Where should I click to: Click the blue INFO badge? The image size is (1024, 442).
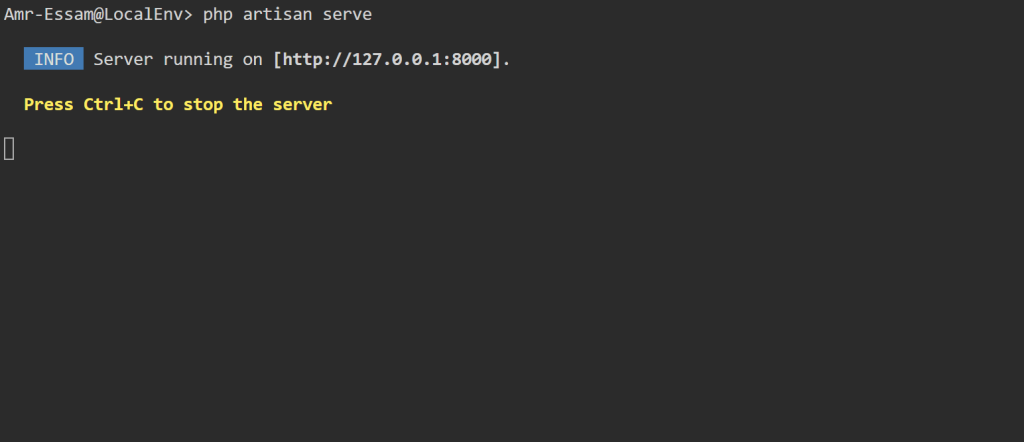(54, 59)
